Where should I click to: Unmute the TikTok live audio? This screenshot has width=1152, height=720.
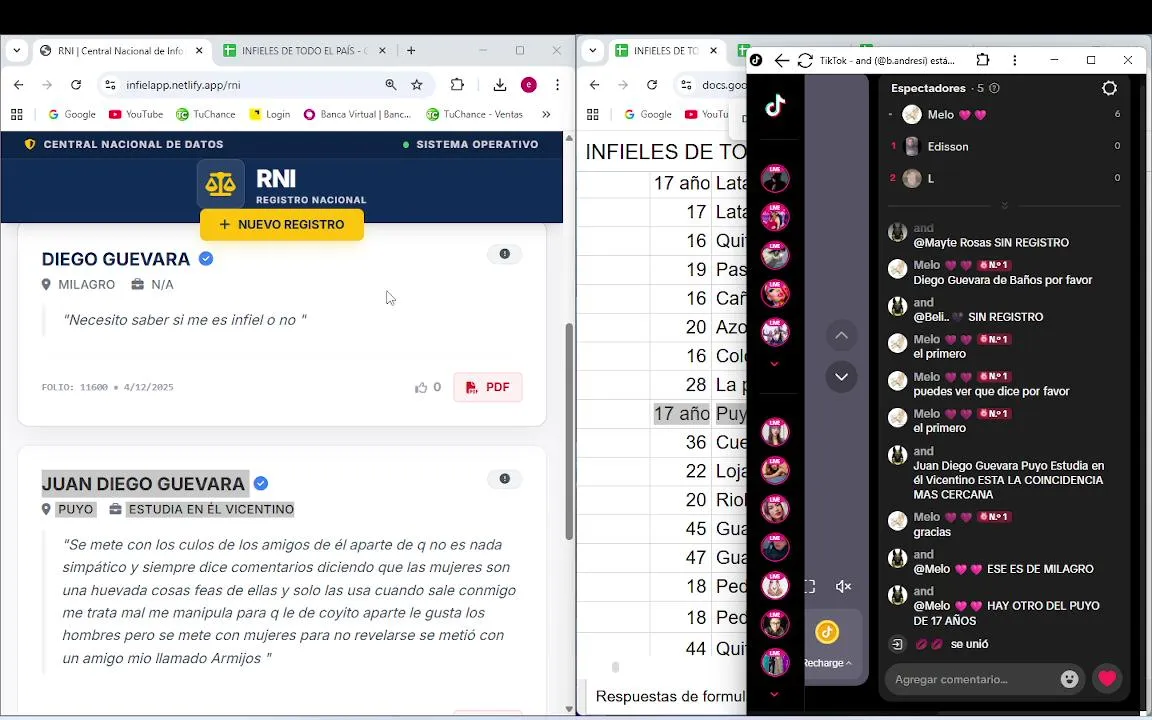(843, 586)
